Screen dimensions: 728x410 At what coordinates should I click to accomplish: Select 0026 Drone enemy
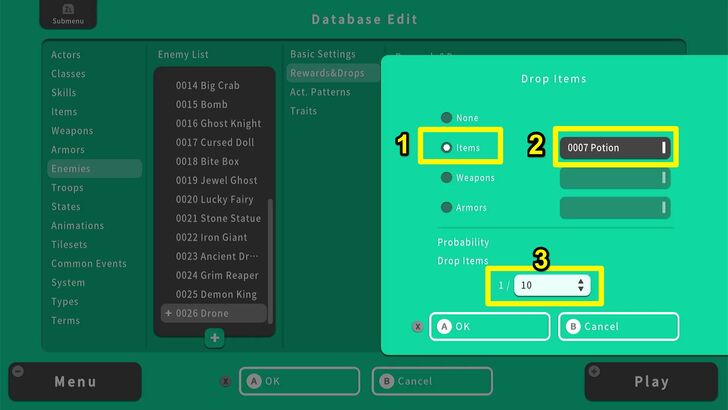point(214,313)
